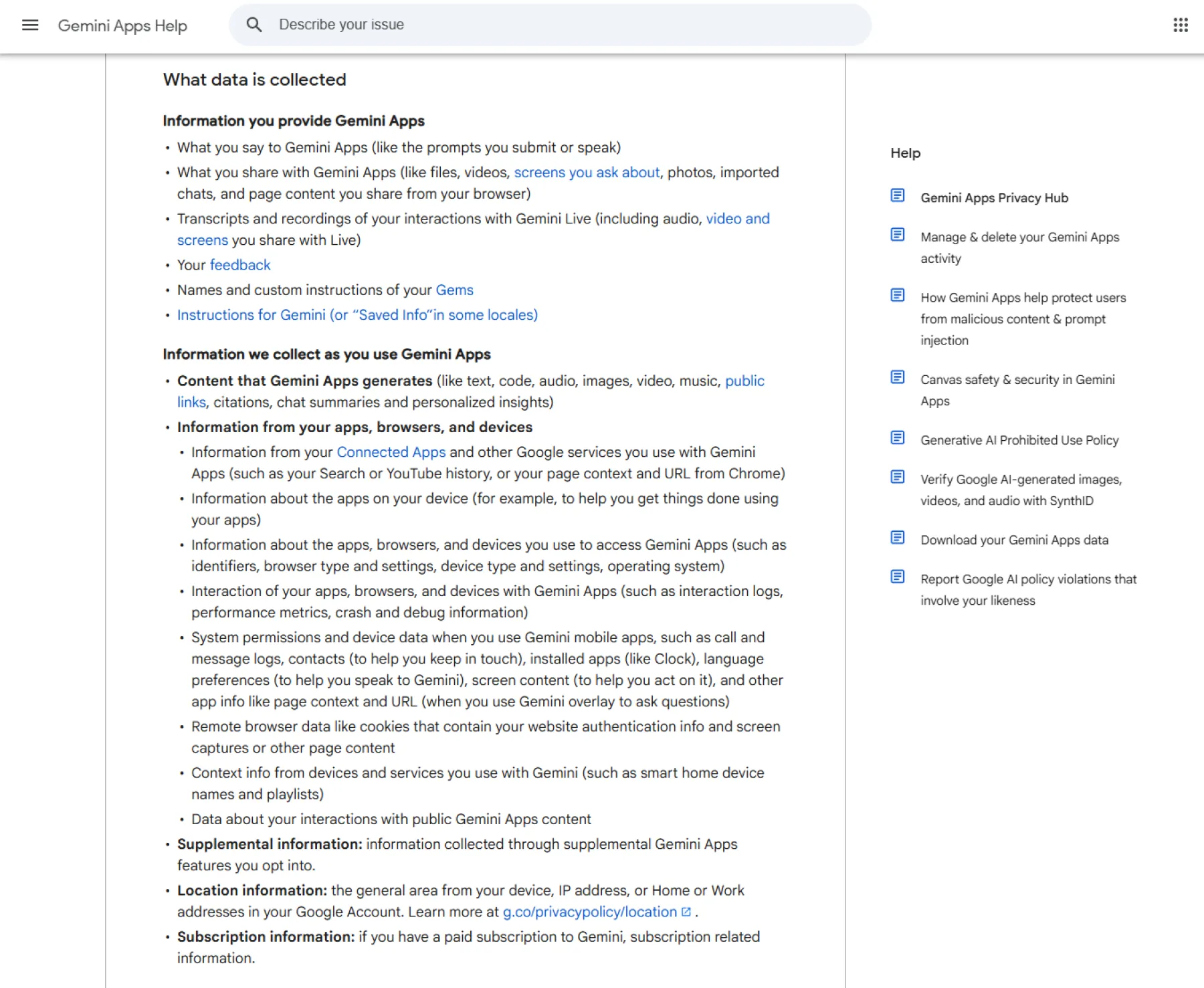Click the 'Content that Gemini Apps generates' bold text
Screen dimensions: 1204x988
click(x=304, y=381)
